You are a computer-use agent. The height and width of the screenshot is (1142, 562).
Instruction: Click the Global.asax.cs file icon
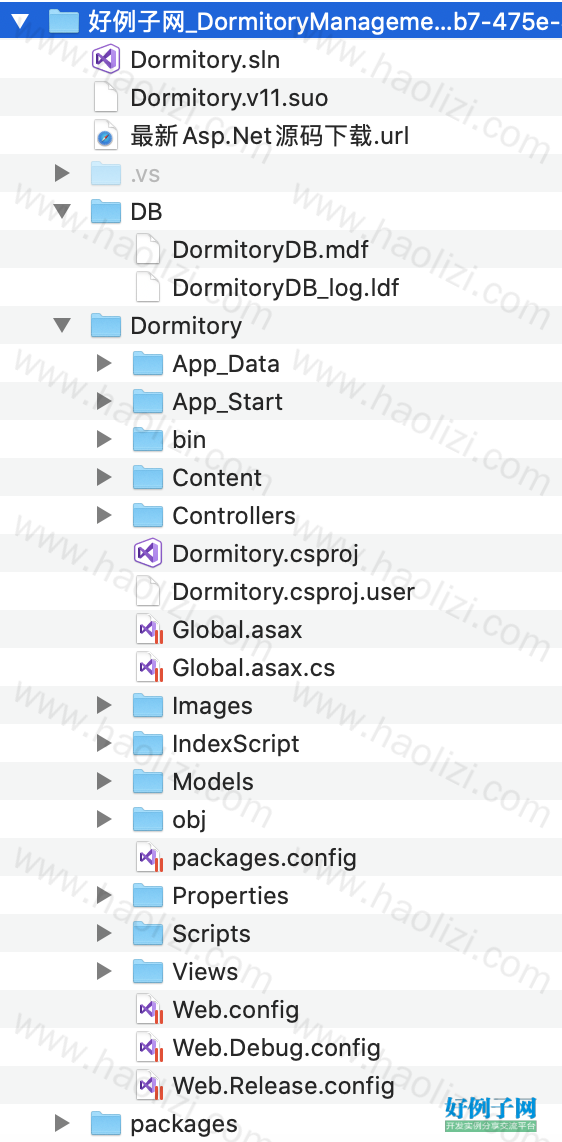[149, 667]
